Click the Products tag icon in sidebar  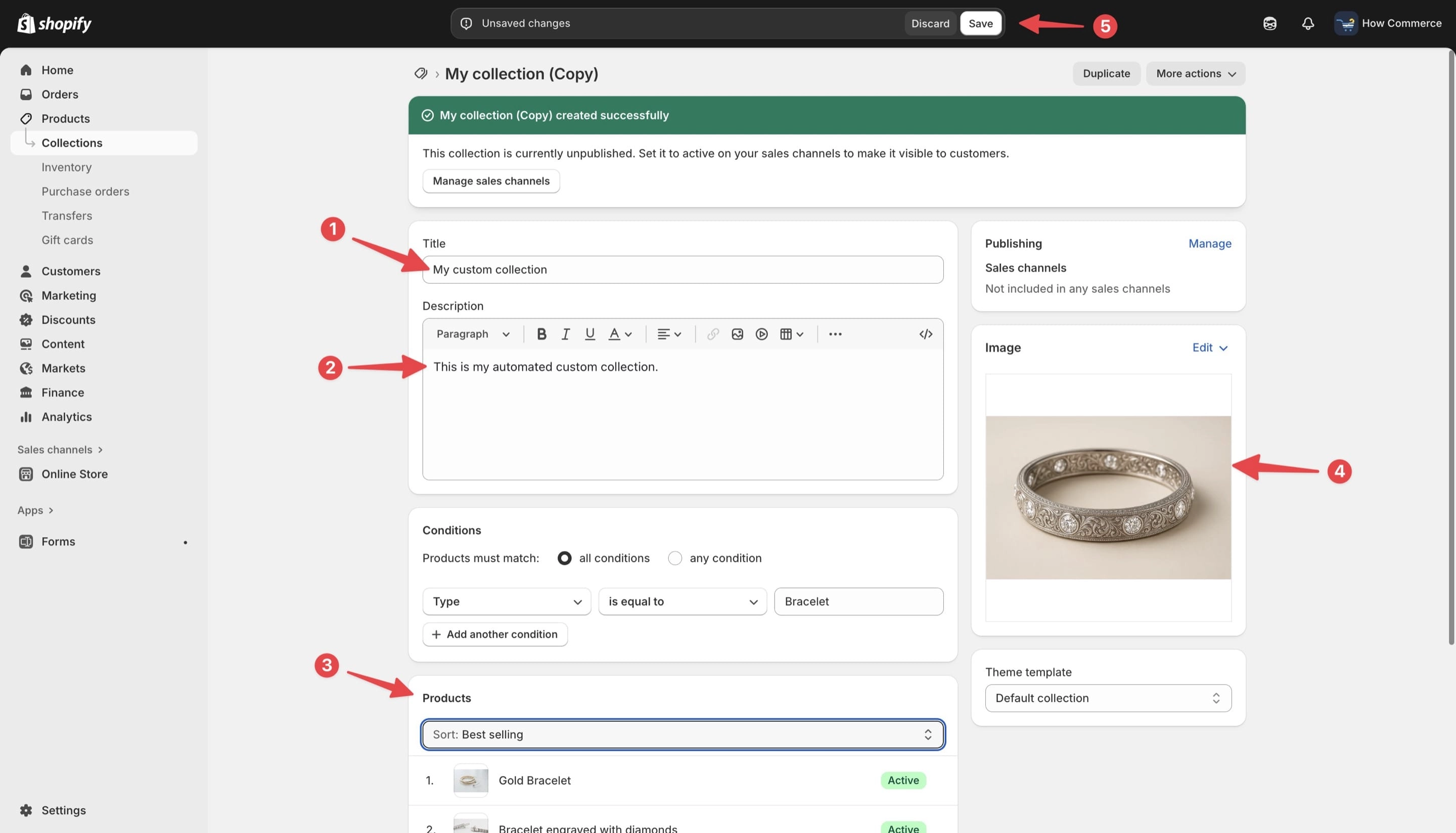coord(26,118)
